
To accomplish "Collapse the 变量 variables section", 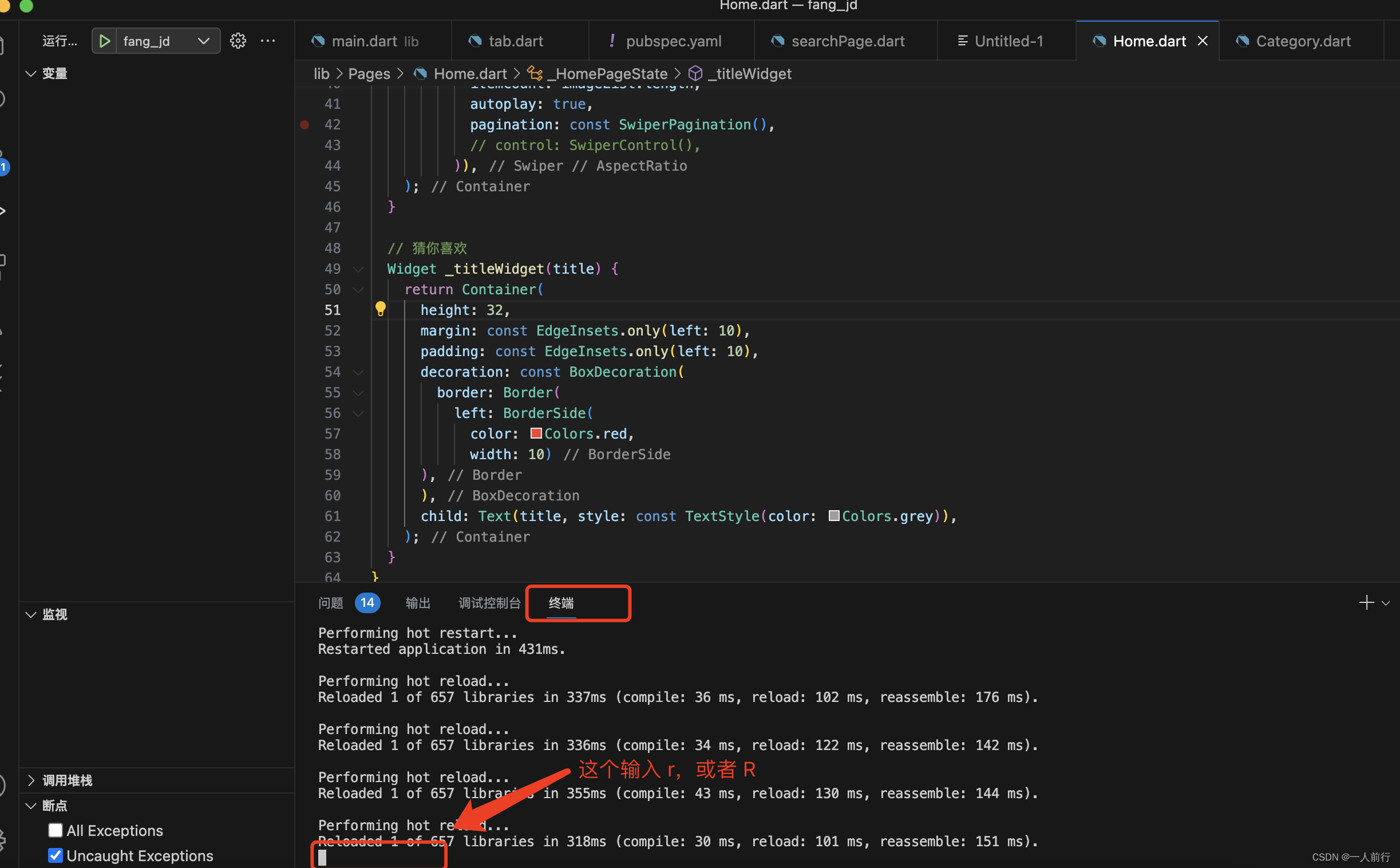I will click(x=31, y=73).
